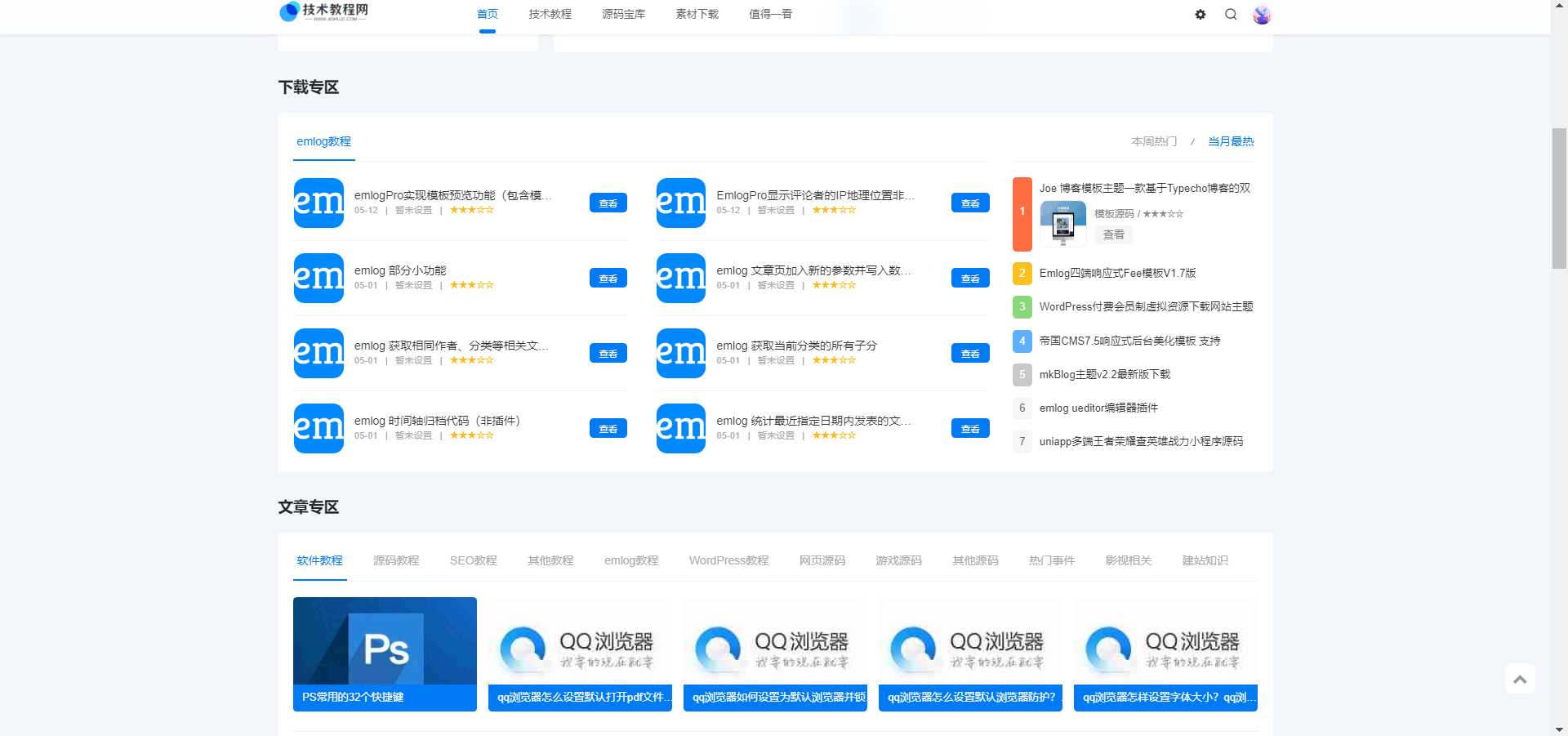Click the settings gear icon in header
This screenshot has height=736, width=1568.
click(x=1200, y=15)
